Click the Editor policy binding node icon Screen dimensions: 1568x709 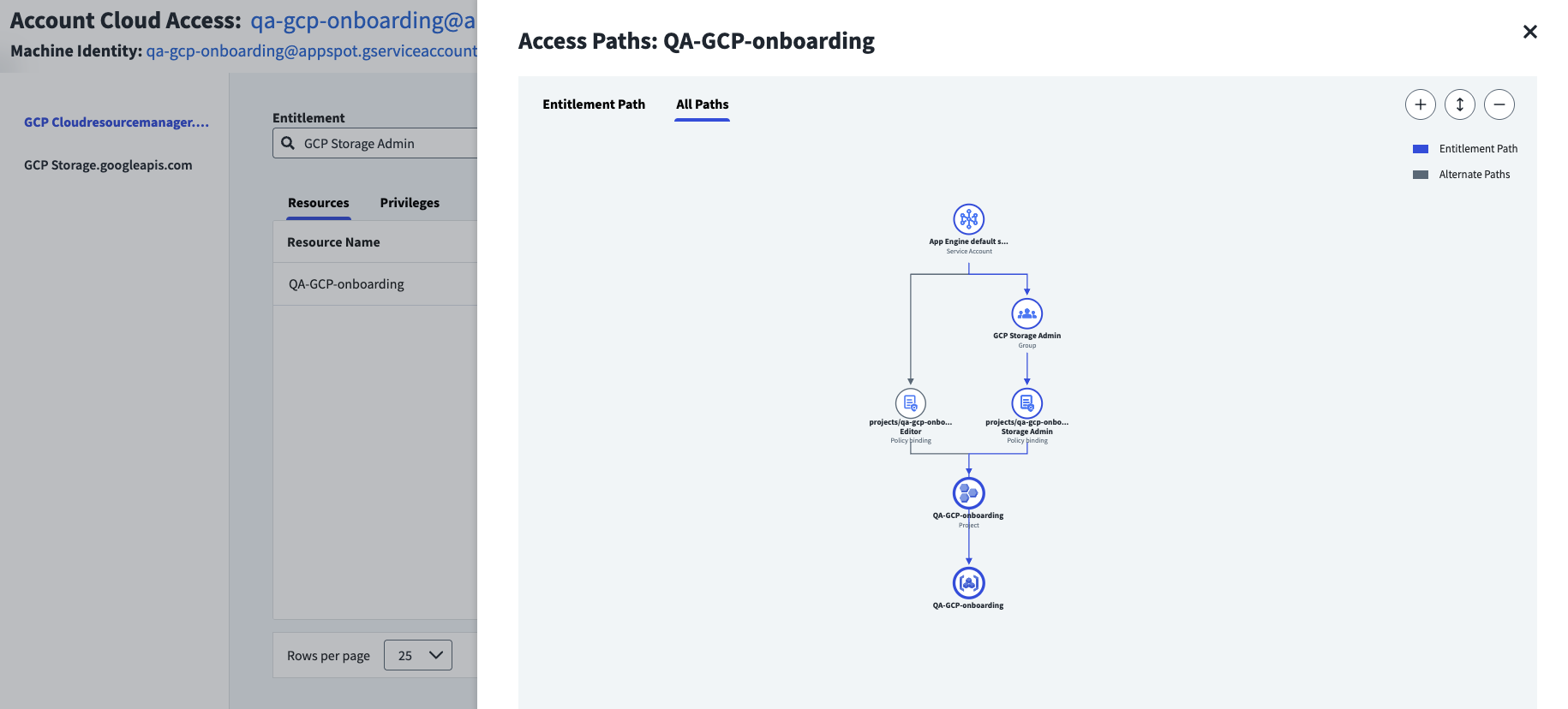tap(910, 402)
